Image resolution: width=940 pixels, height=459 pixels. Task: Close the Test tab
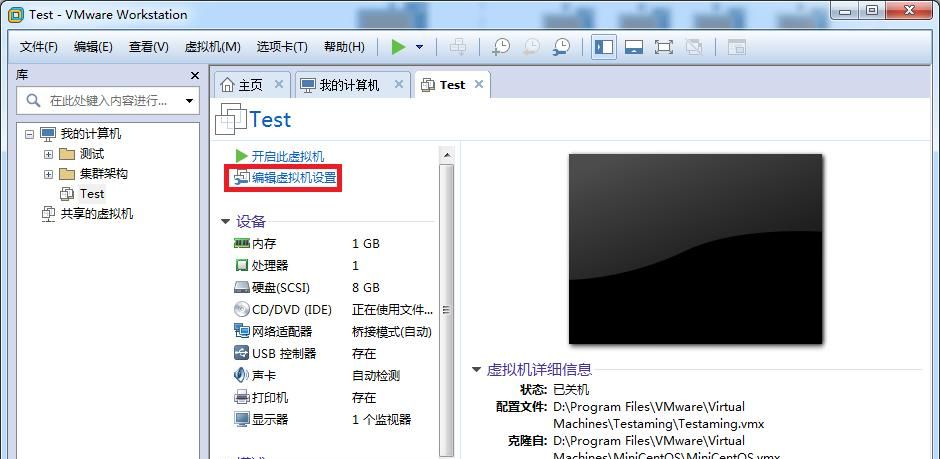tap(478, 84)
